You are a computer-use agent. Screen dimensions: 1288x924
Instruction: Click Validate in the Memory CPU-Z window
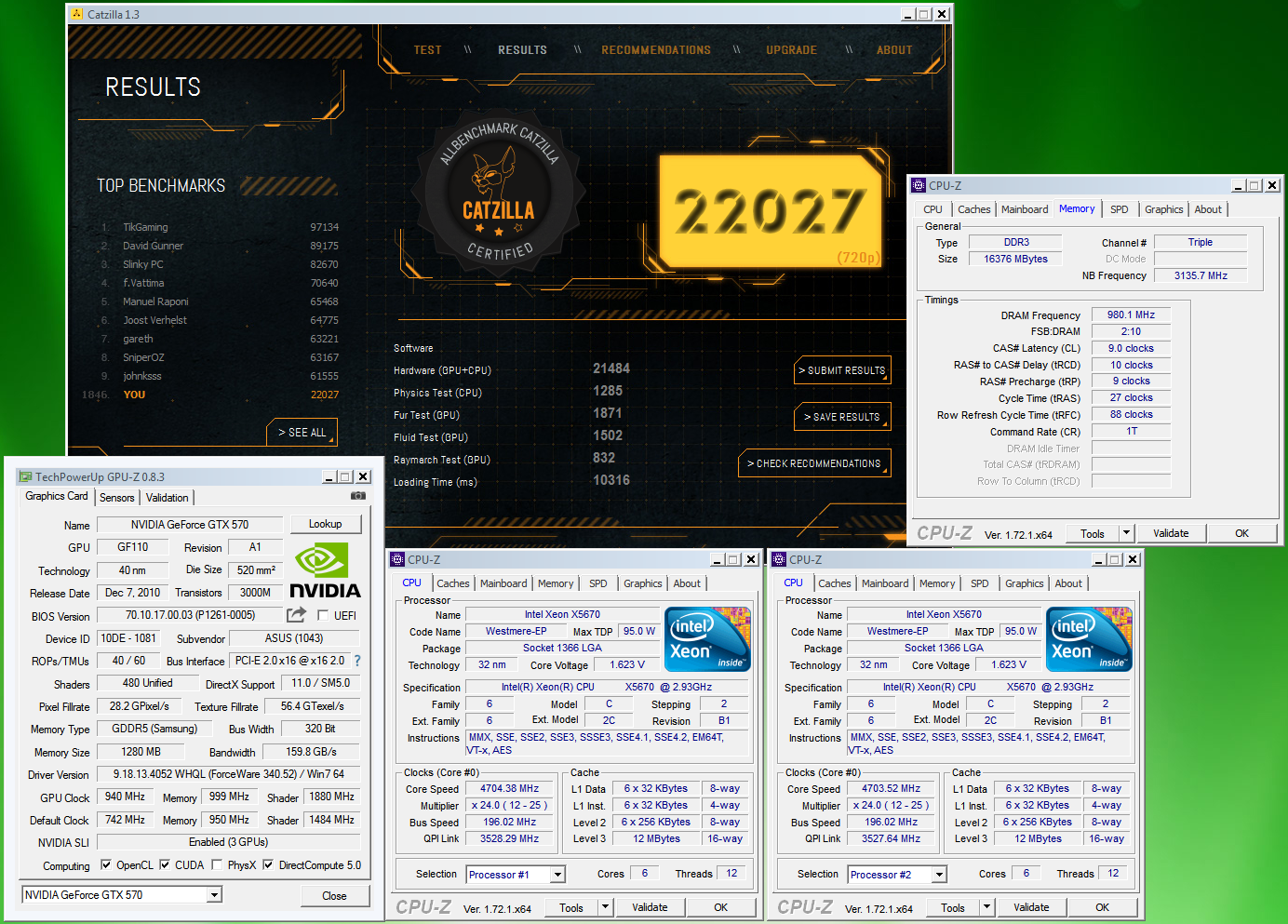1172,533
